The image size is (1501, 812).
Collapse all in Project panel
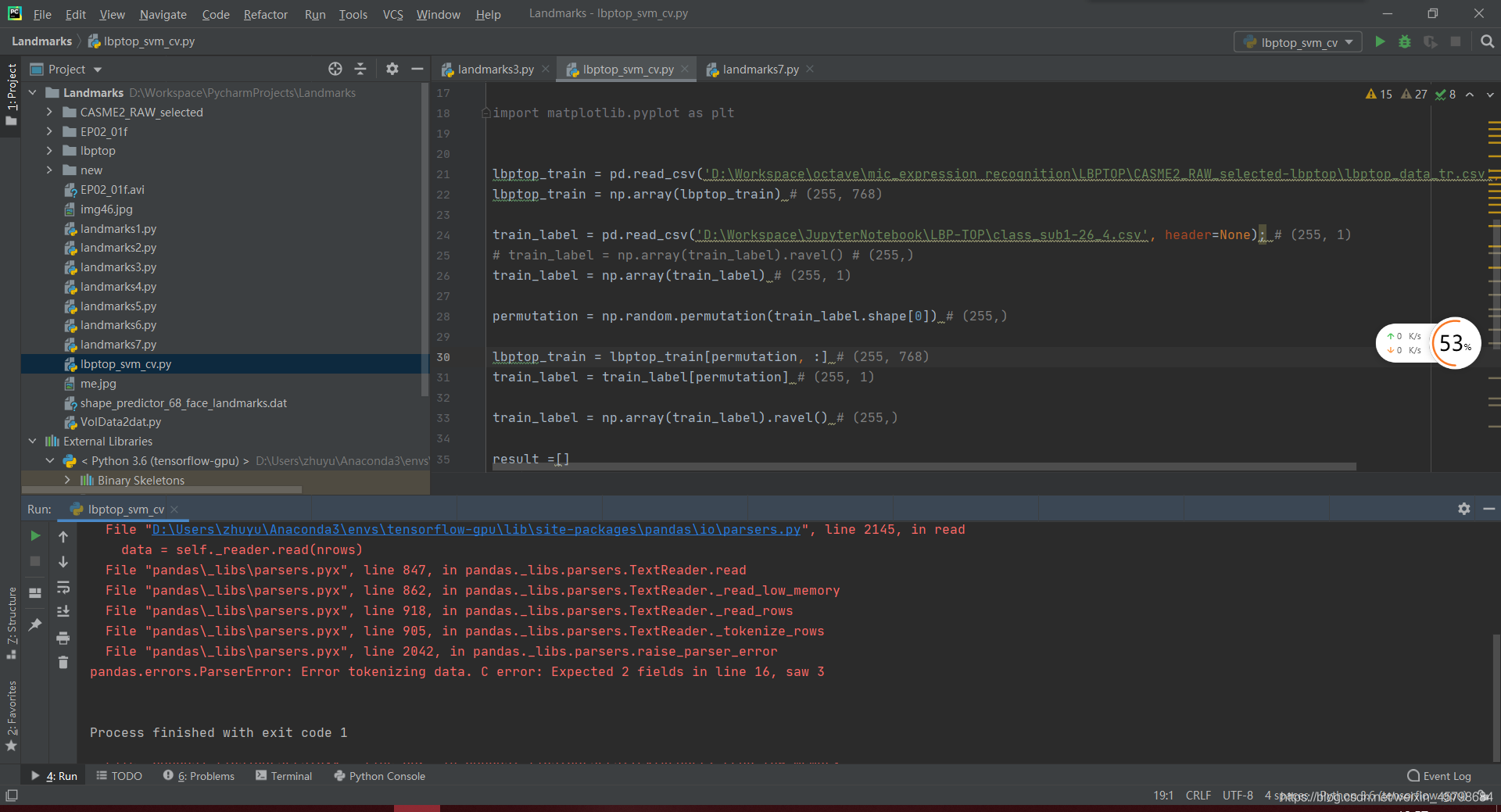click(360, 69)
